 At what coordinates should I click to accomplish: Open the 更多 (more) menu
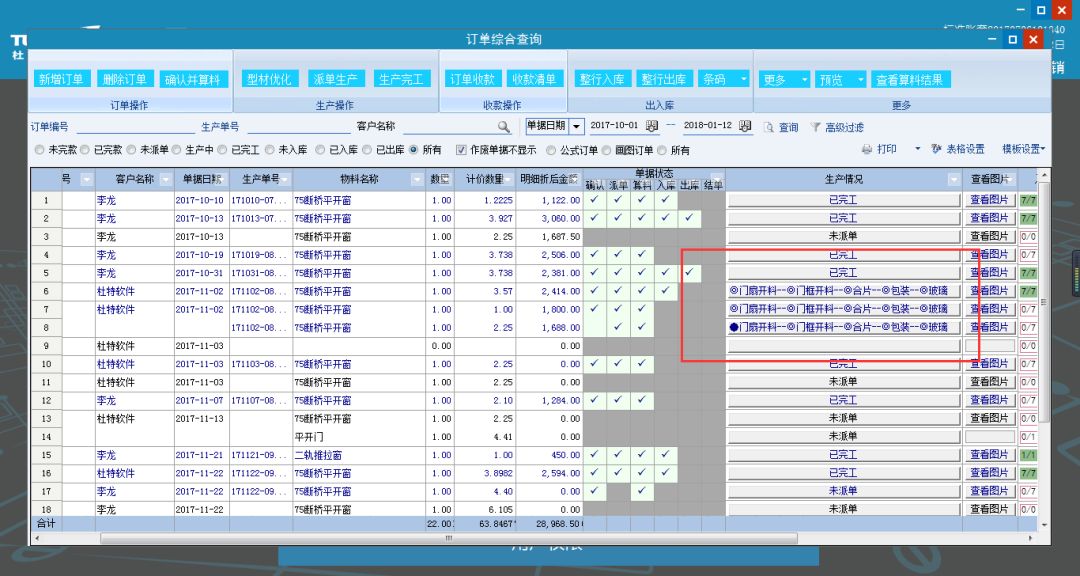click(782, 78)
